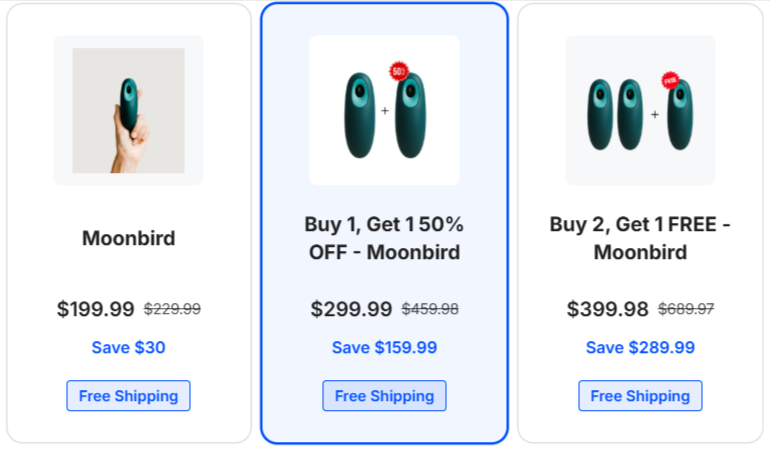This screenshot has width=770, height=452.
Task: Click the Save $289.99 text
Action: click(640, 348)
